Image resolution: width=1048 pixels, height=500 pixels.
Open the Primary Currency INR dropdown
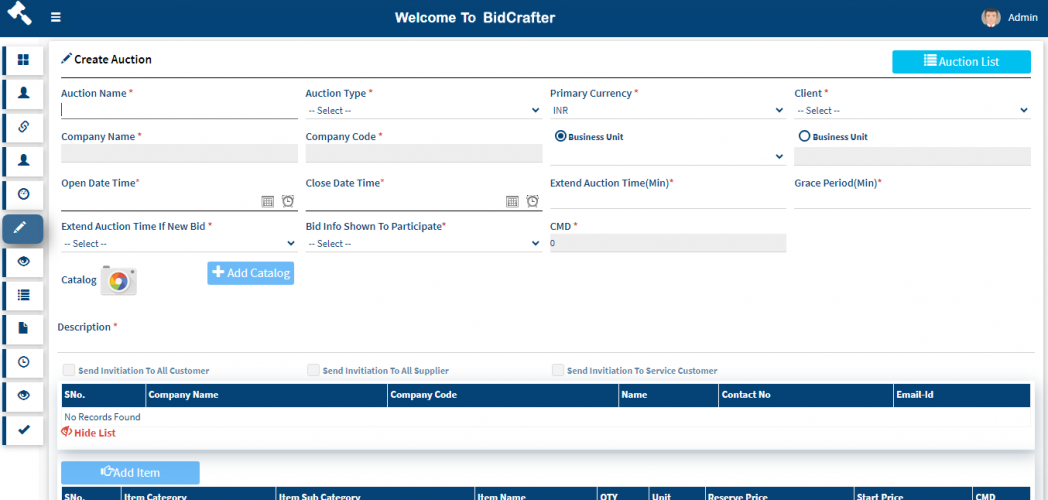[x=668, y=110]
